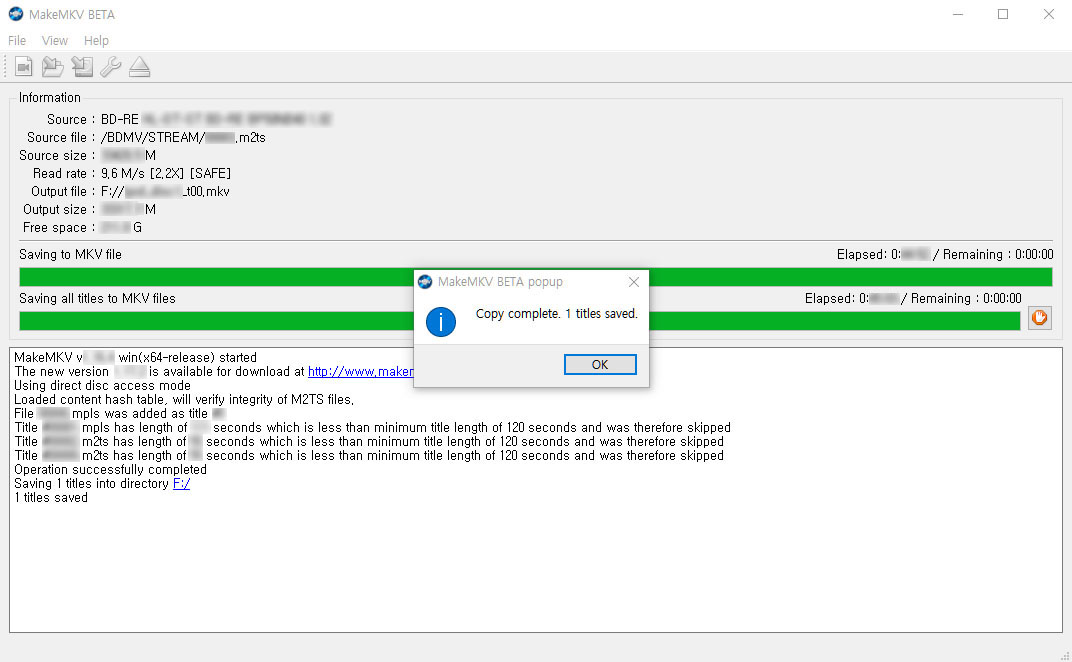
Task: Click the top row's Remaining : 0:00:00 readout
Action: point(998,254)
